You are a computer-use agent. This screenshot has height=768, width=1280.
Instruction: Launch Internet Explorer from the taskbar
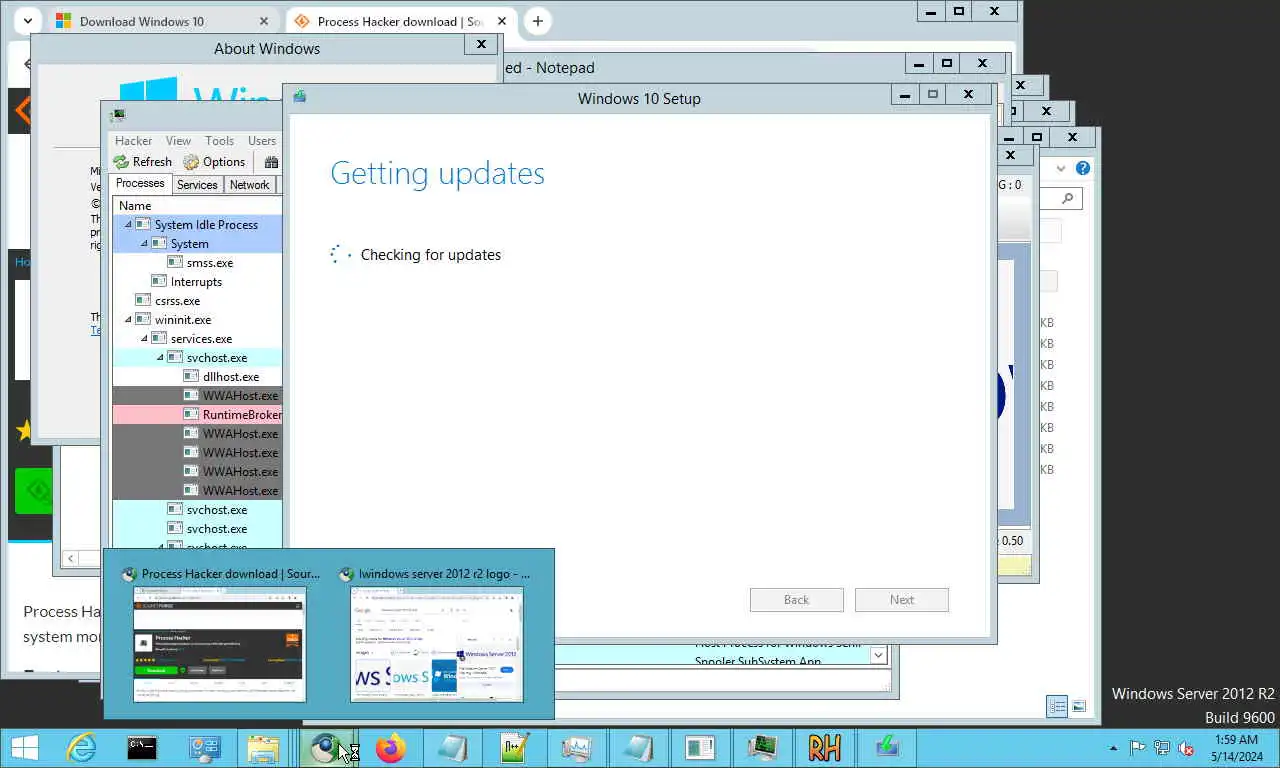(x=81, y=748)
